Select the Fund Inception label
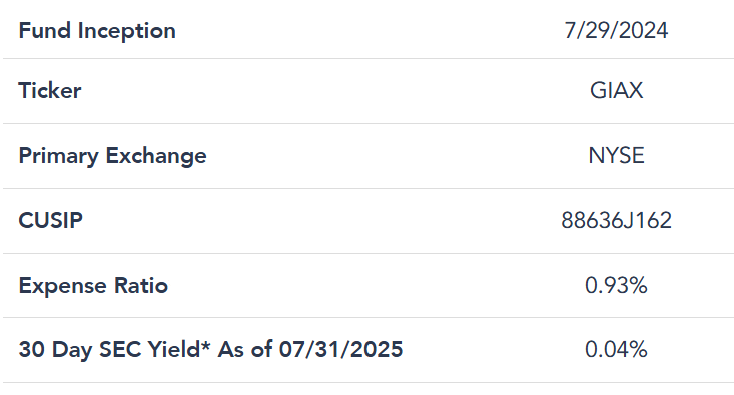The width and height of the screenshot is (734, 395). 97,31
